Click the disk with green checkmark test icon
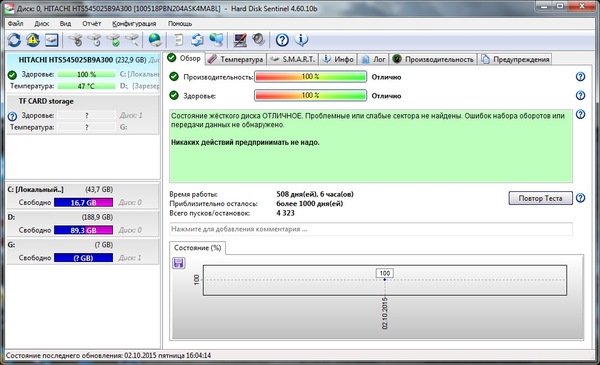The height and width of the screenshot is (365, 600). (x=113, y=40)
